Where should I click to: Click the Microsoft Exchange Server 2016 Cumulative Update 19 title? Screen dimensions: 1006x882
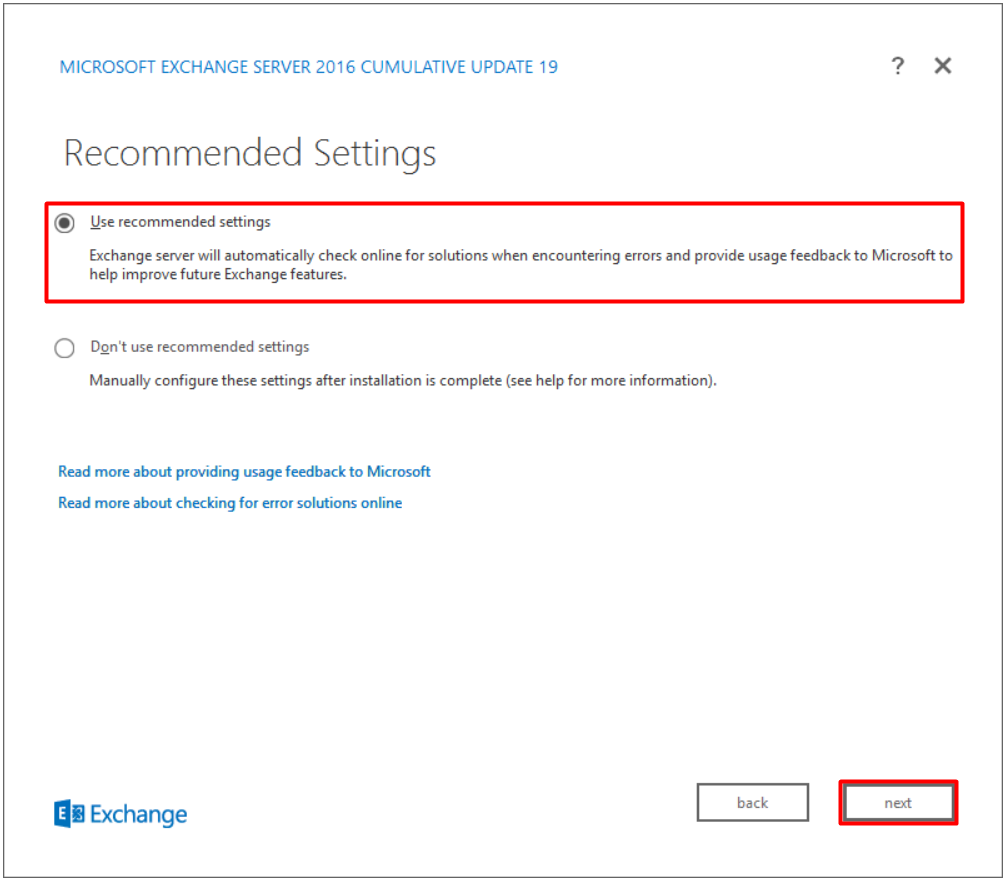pyautogui.click(x=309, y=67)
